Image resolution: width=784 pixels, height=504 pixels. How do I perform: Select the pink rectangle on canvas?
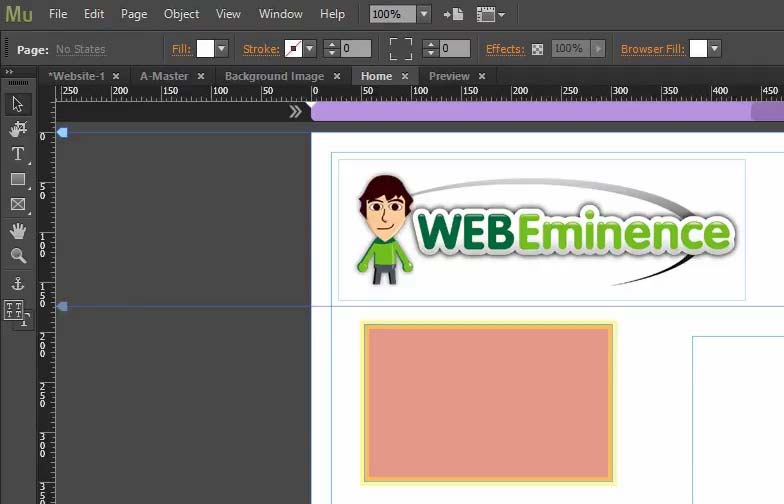[488, 403]
